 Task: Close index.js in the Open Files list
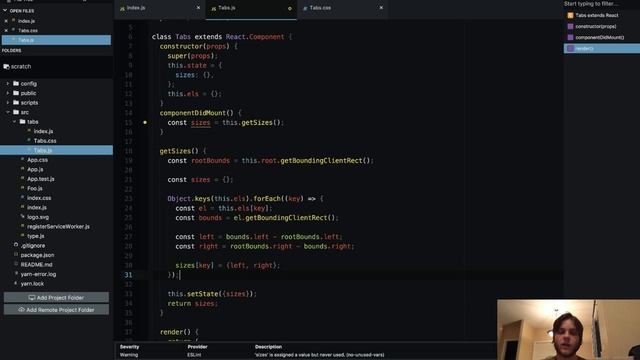tap(6, 21)
